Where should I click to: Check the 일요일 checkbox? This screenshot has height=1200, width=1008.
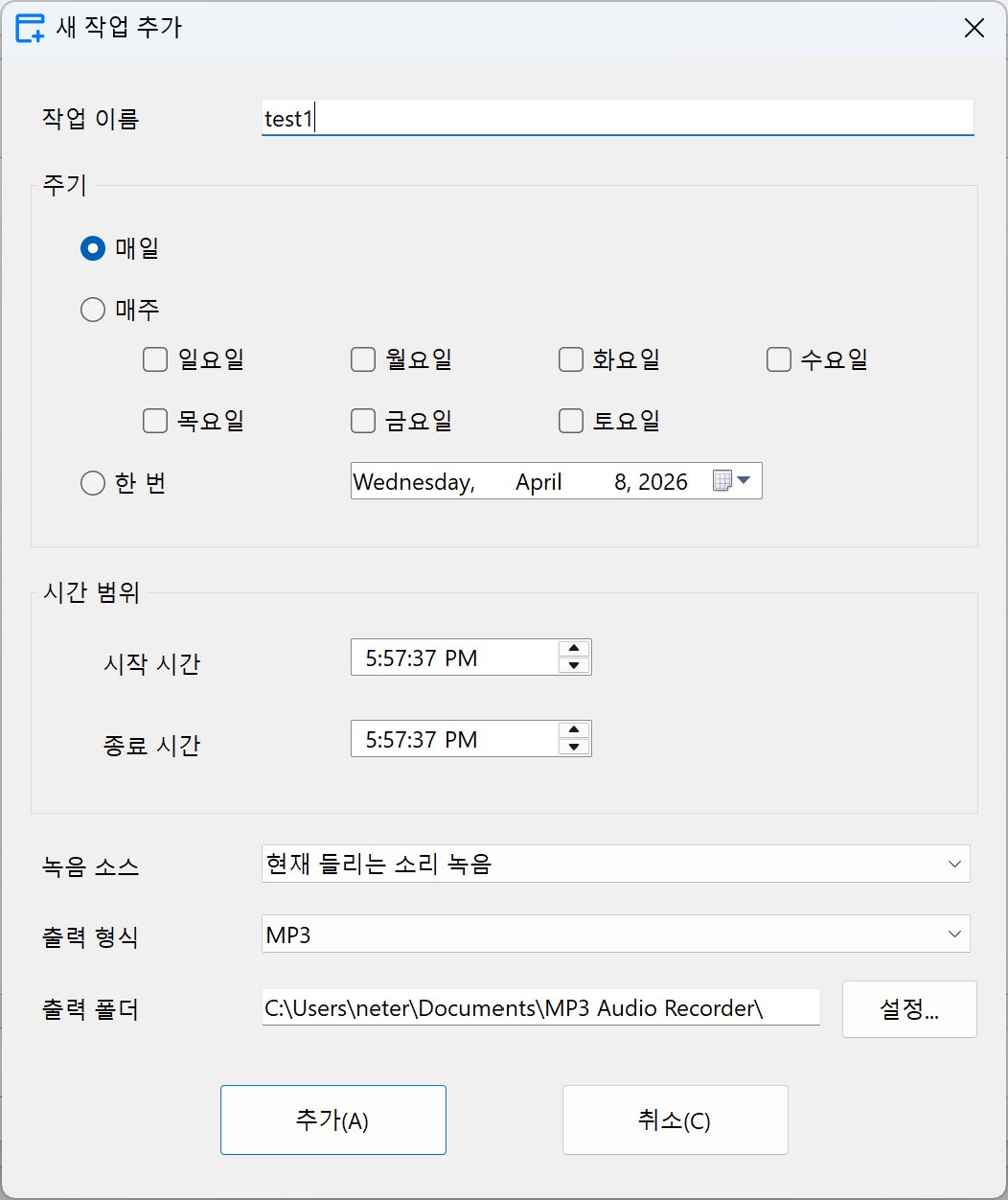pos(155,360)
